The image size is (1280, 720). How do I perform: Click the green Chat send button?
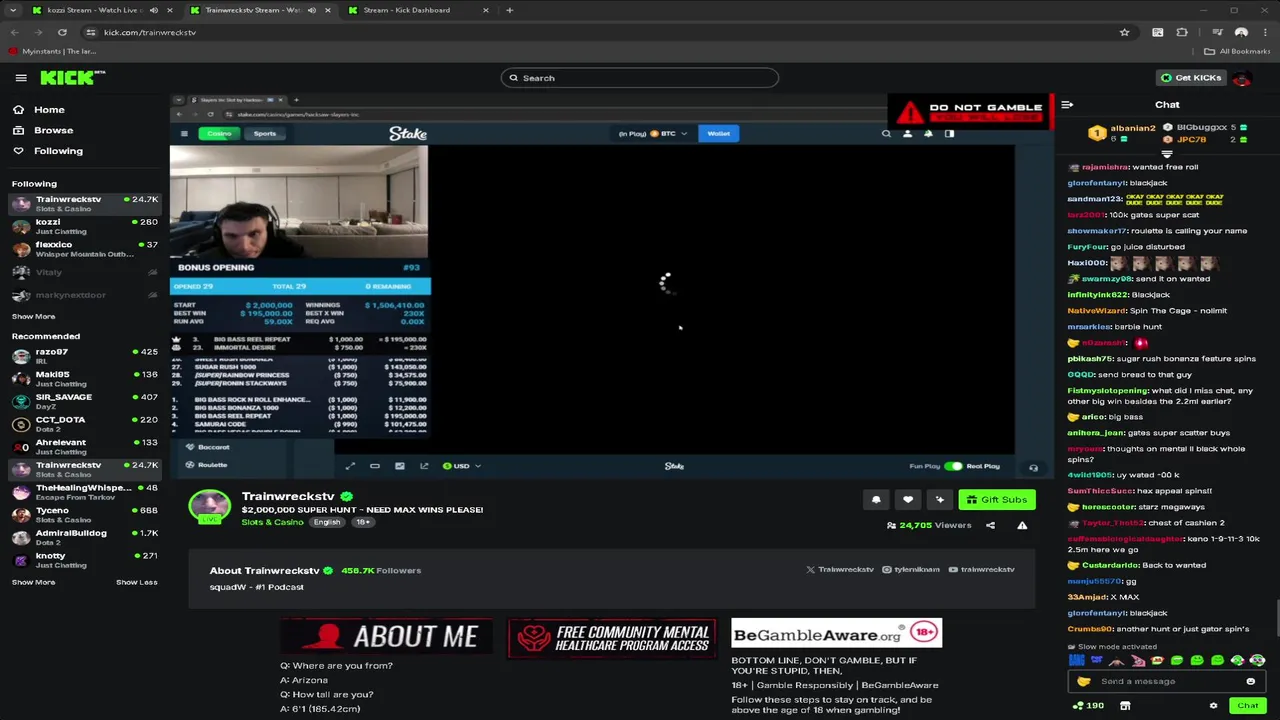pyautogui.click(x=1248, y=705)
